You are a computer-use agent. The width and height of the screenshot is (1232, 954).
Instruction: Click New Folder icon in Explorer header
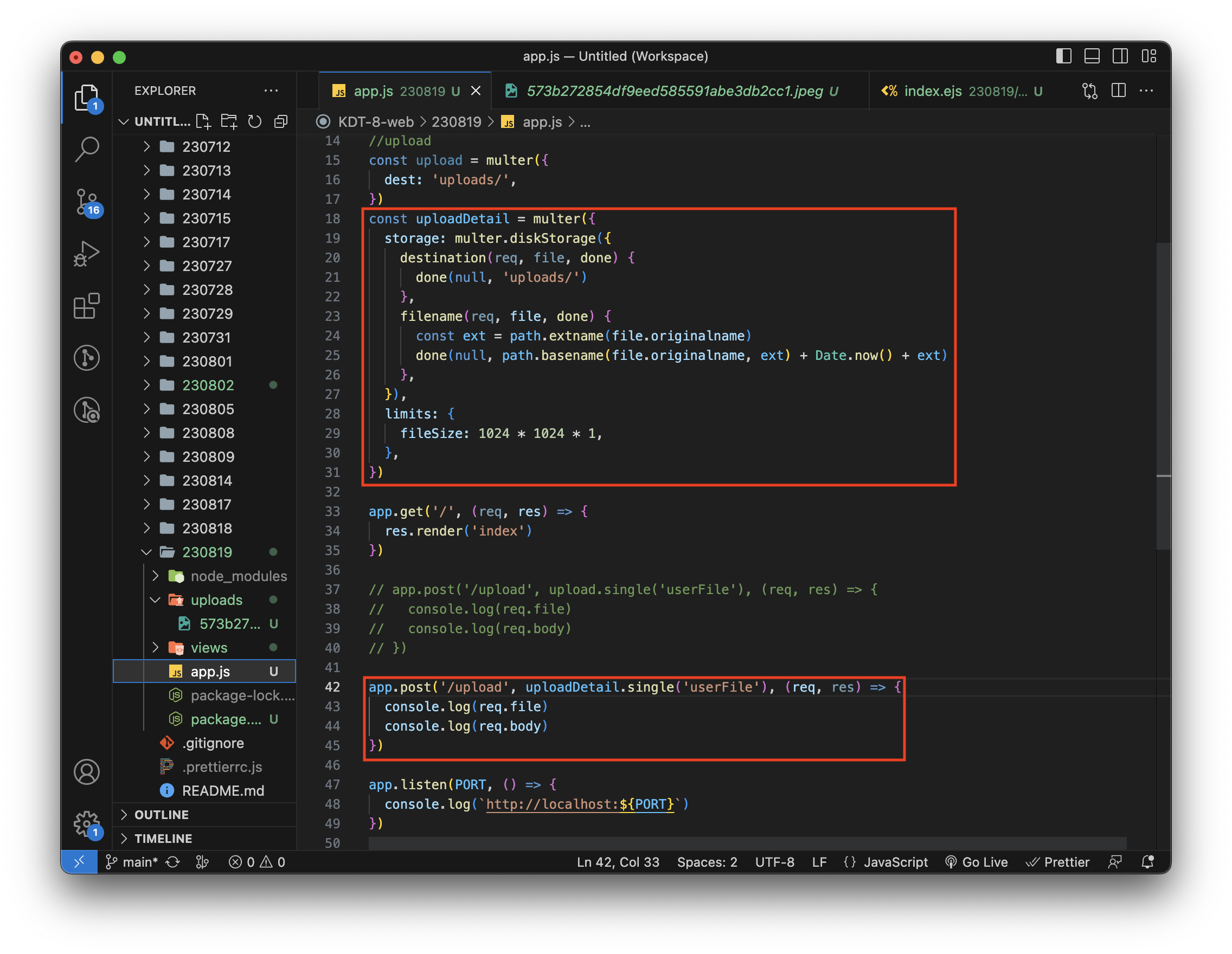pyautogui.click(x=228, y=122)
